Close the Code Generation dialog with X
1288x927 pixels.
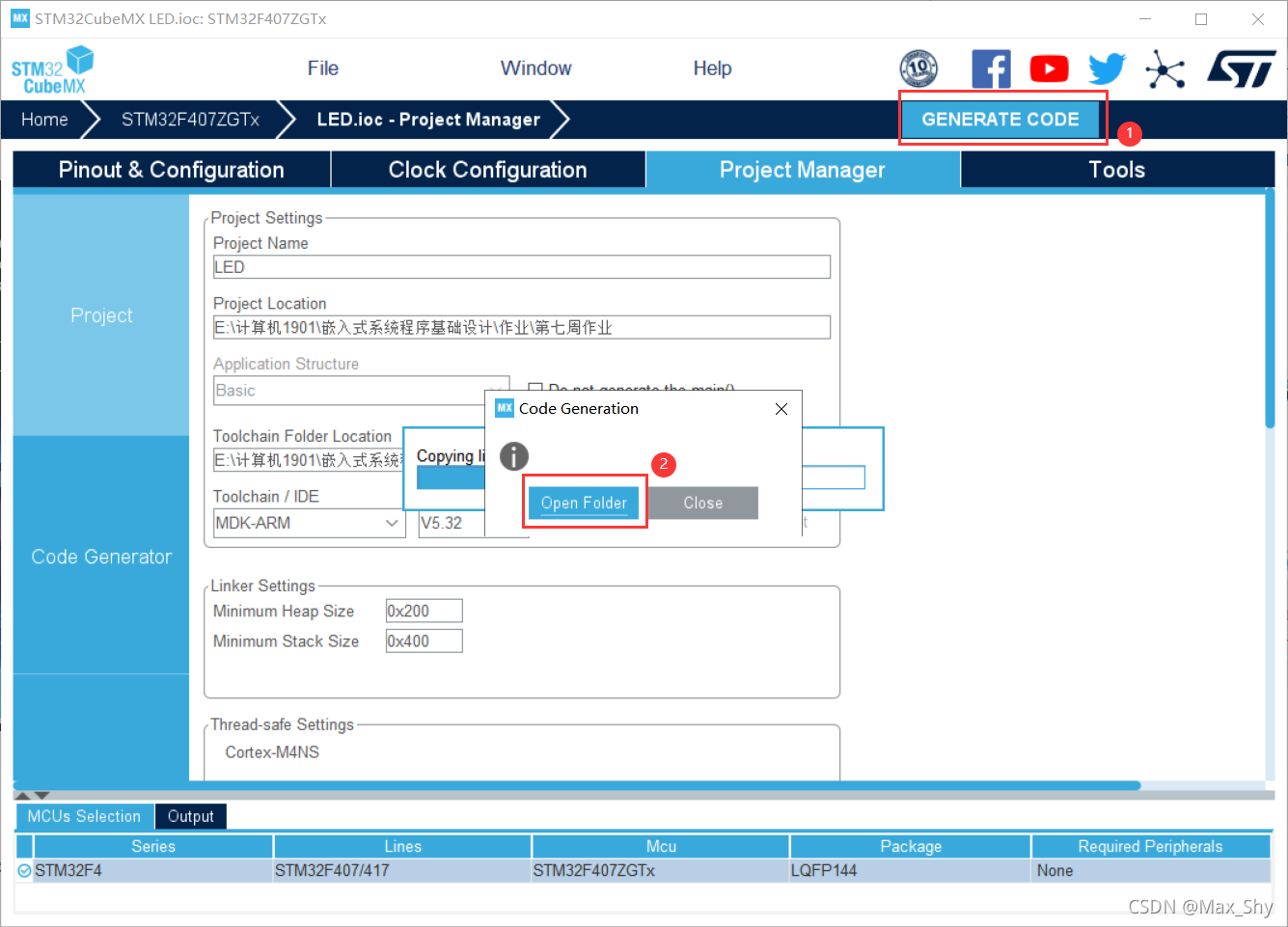[781, 409]
